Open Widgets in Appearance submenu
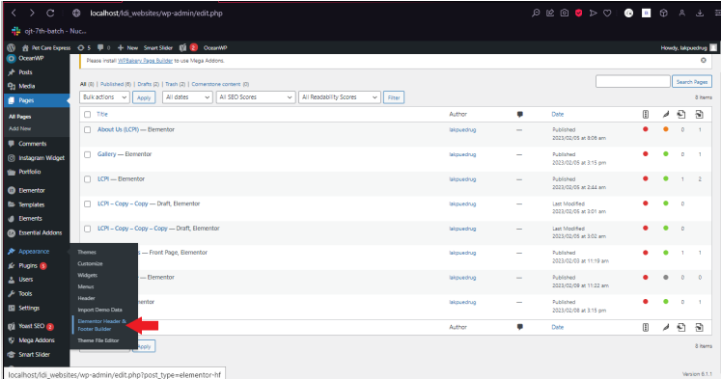Screen dimensions: 721x381 (87, 275)
